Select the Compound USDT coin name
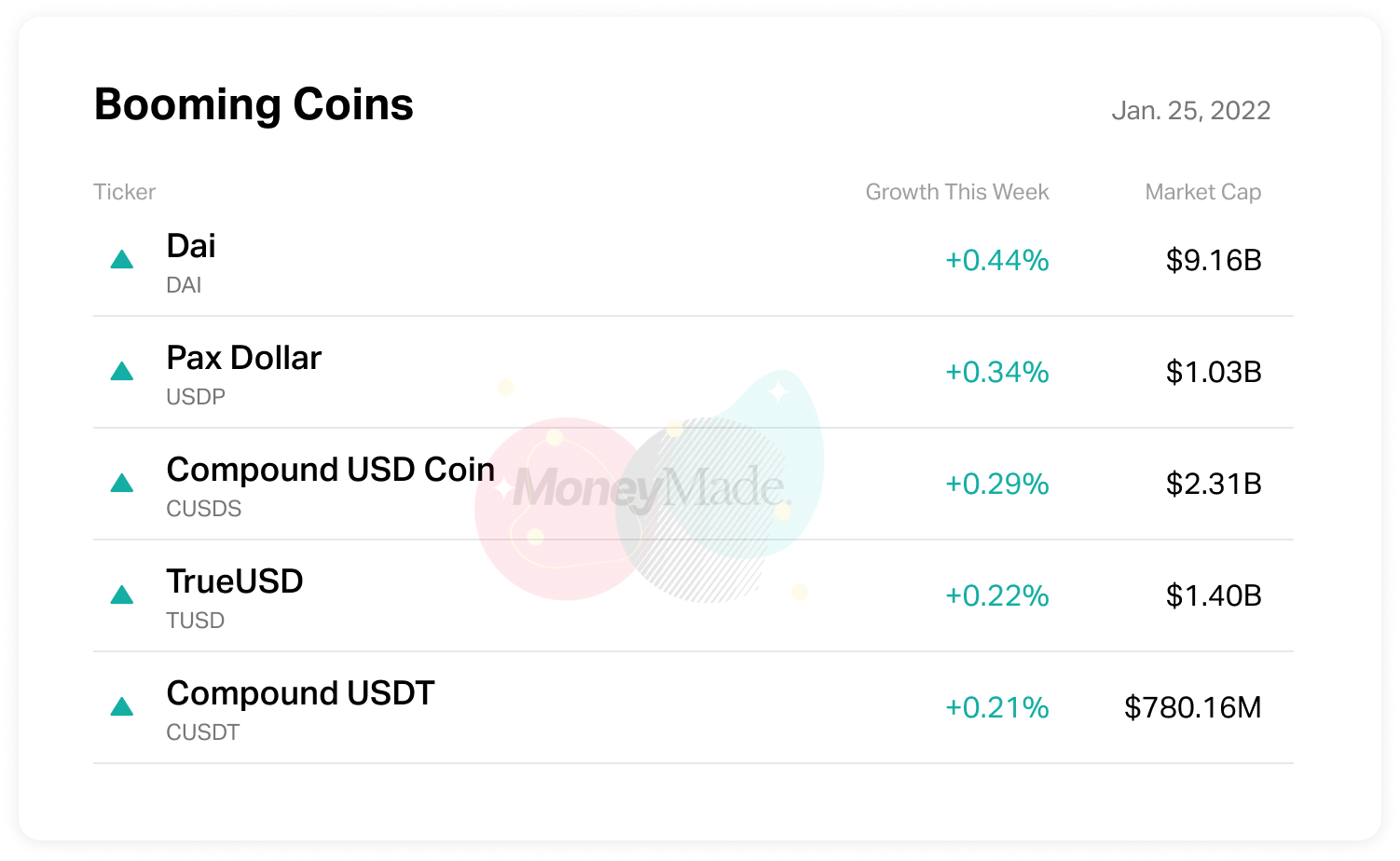The height and width of the screenshot is (861, 1400). 300,693
